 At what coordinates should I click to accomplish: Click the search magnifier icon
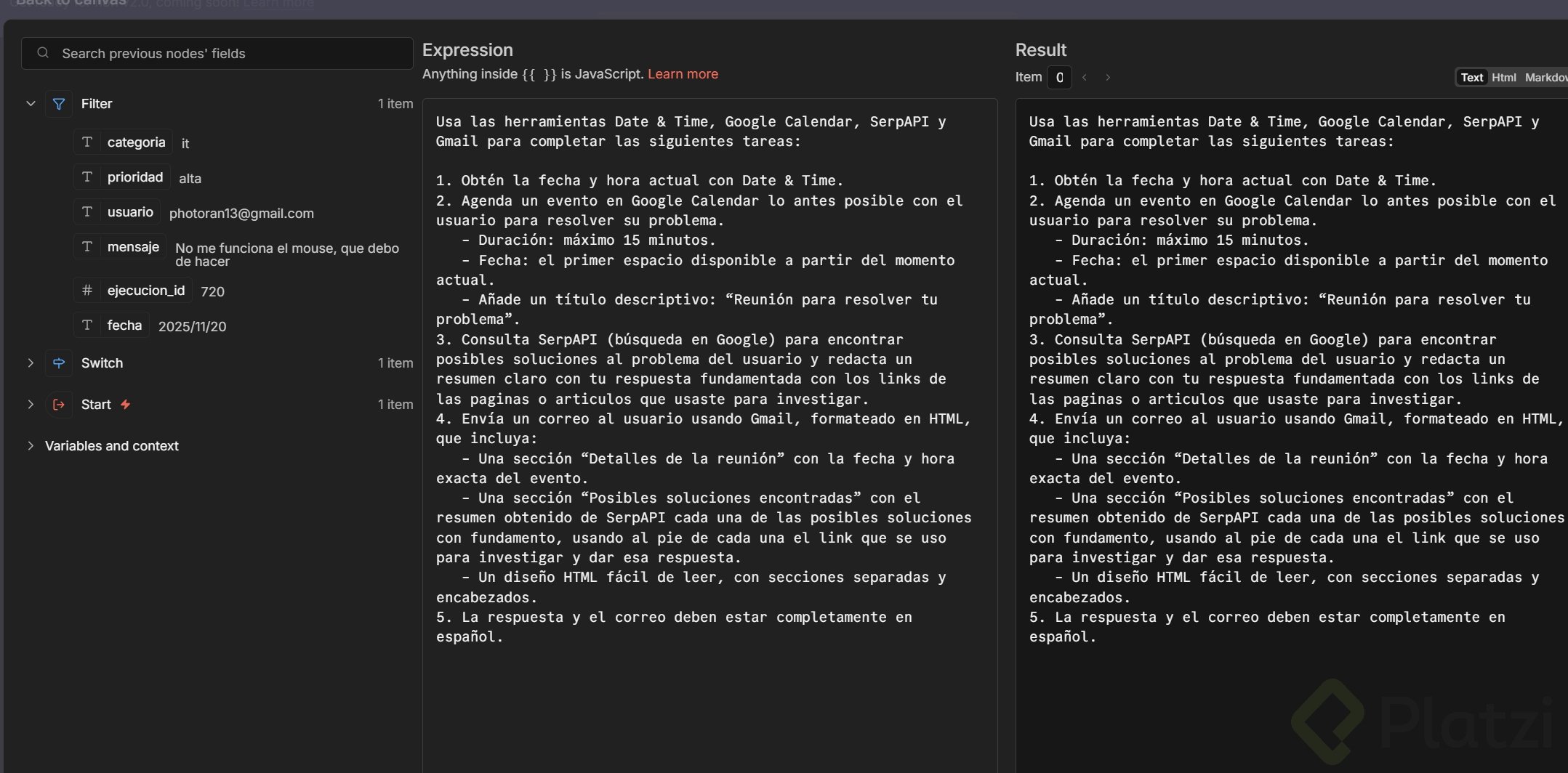point(43,53)
